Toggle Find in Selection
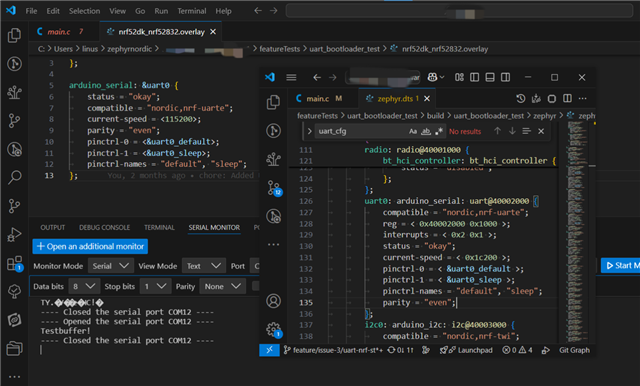Viewport: 640px width, 386px height. tap(526, 131)
